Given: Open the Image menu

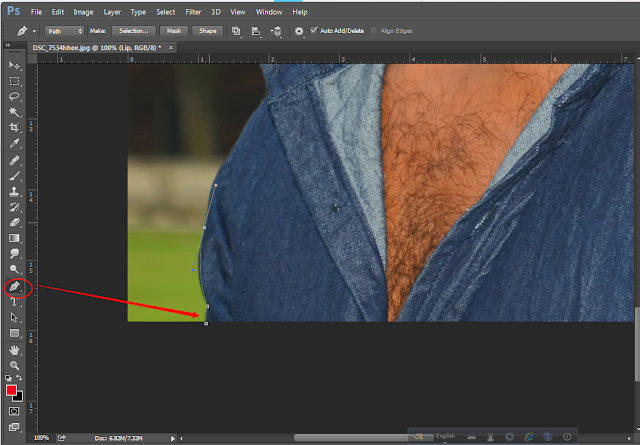Looking at the screenshot, I should click(x=83, y=12).
